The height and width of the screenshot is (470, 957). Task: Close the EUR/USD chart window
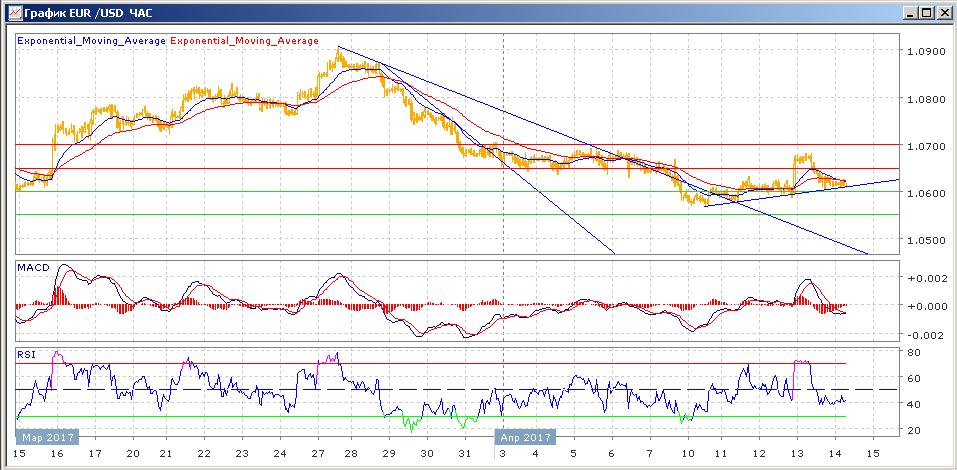pyautogui.click(x=943, y=12)
